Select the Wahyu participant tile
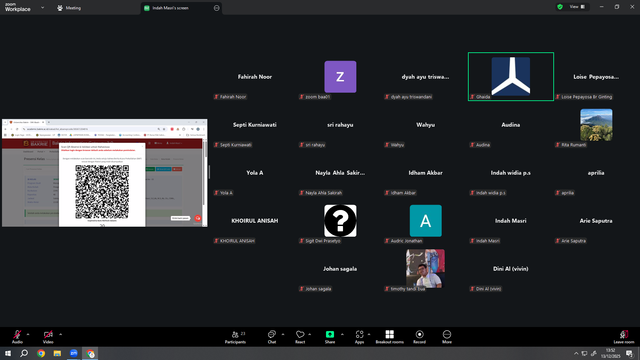Image resolution: width=640 pixels, height=360 pixels. [425, 124]
